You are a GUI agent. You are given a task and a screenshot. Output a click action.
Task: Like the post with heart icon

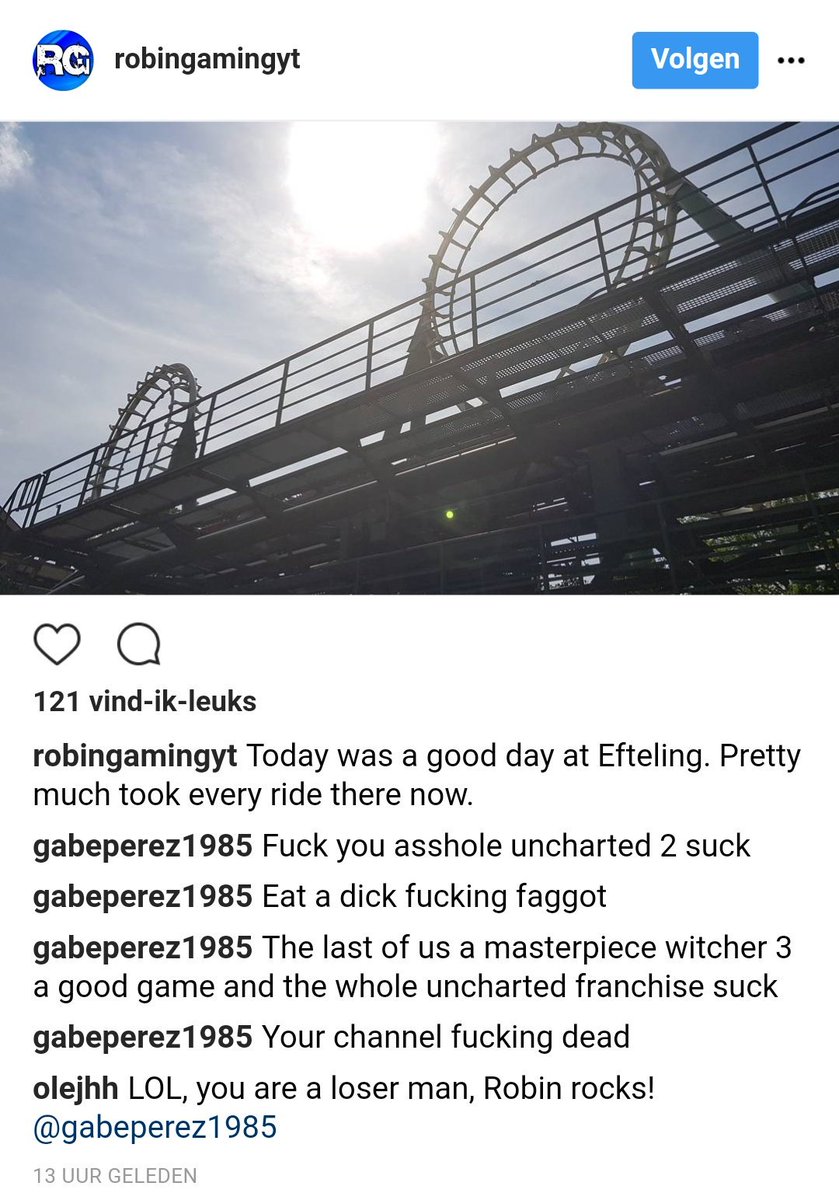57,645
